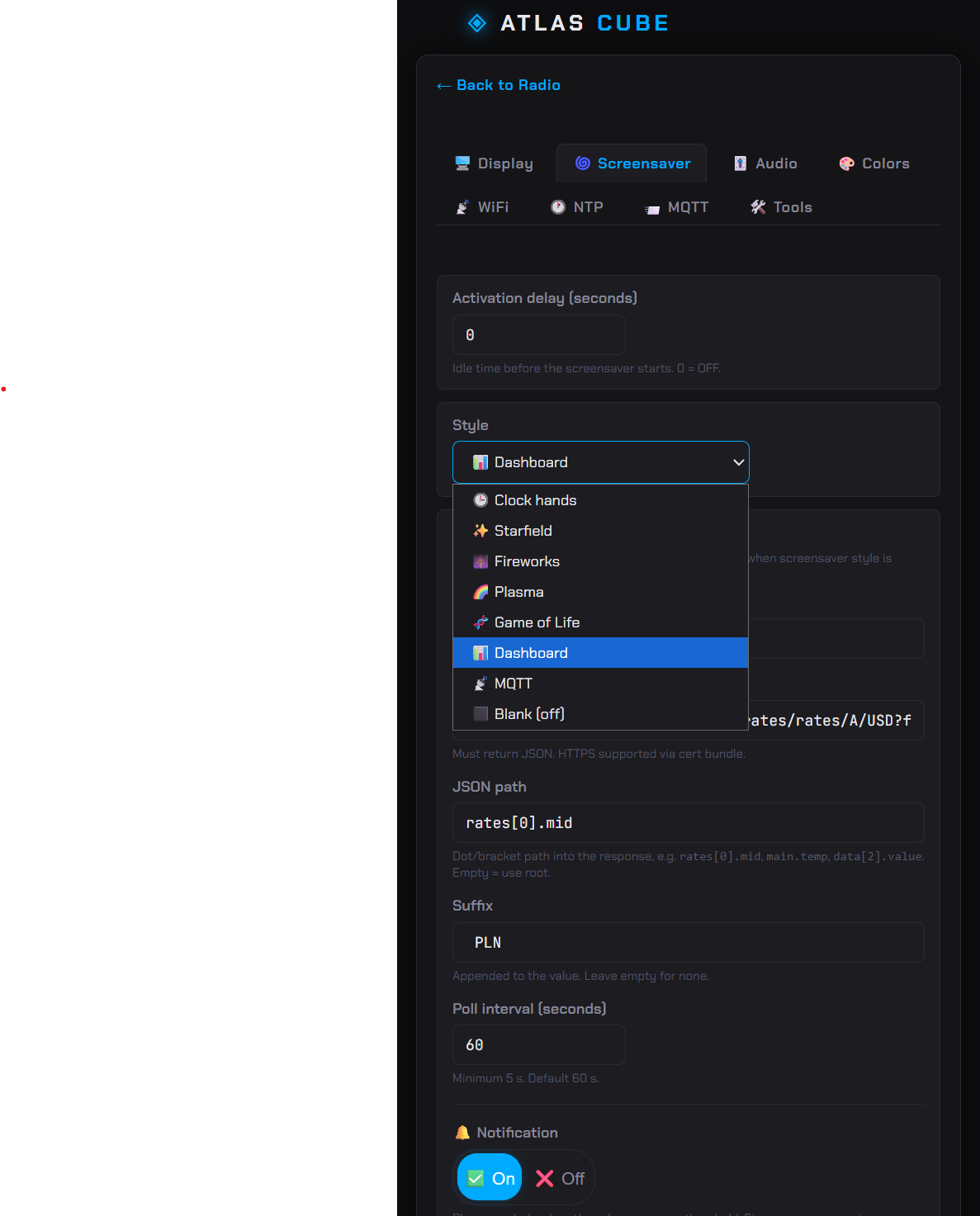Click the DNA icon beside Game of Life
Viewport: 980px width, 1216px height.
481,622
